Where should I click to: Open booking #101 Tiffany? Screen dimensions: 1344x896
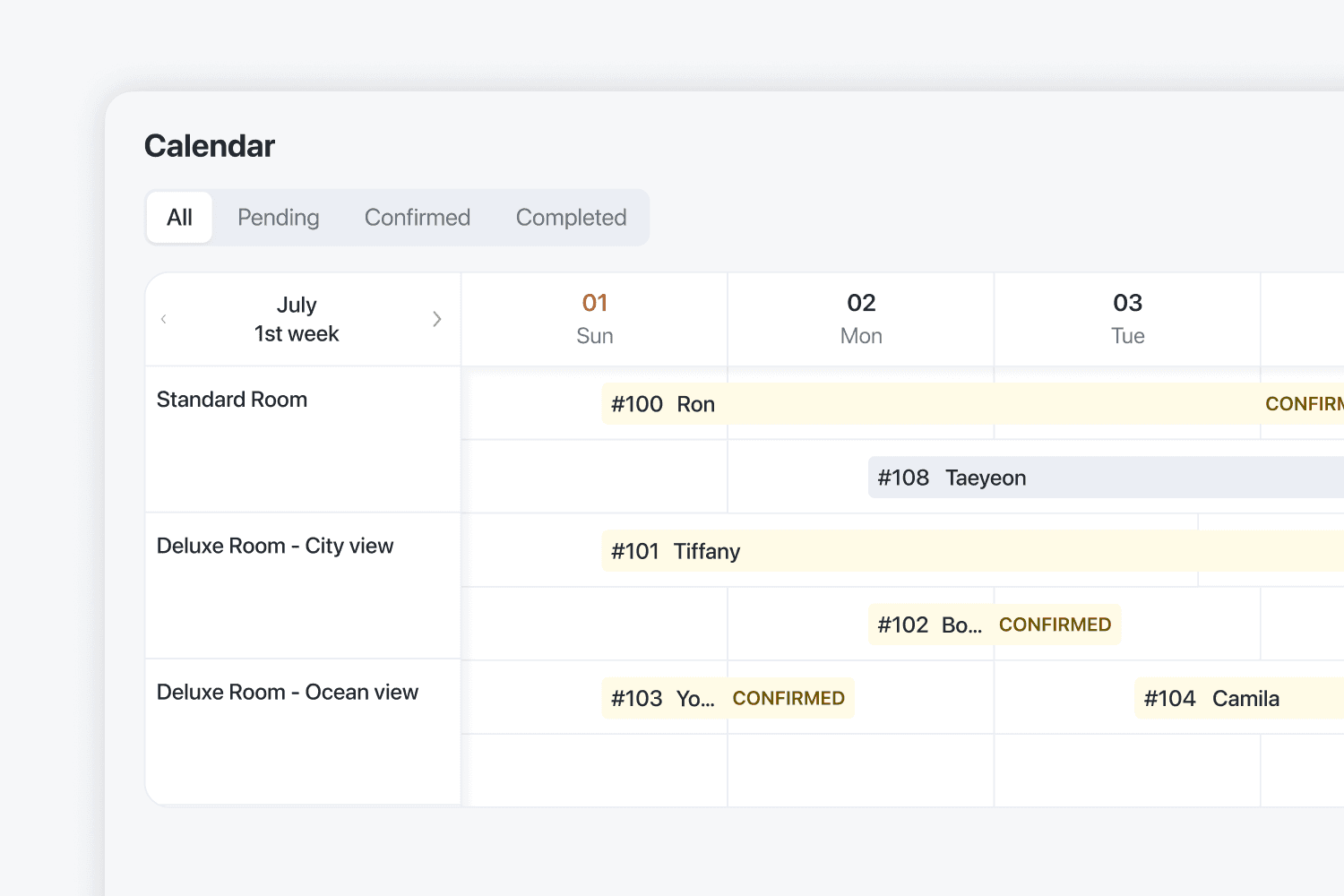pos(973,551)
